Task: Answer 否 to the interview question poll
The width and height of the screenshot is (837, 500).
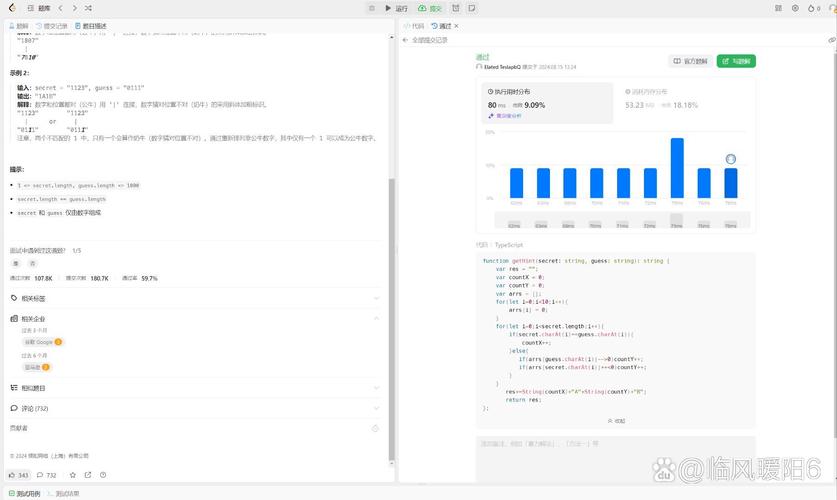Action: (x=32, y=264)
